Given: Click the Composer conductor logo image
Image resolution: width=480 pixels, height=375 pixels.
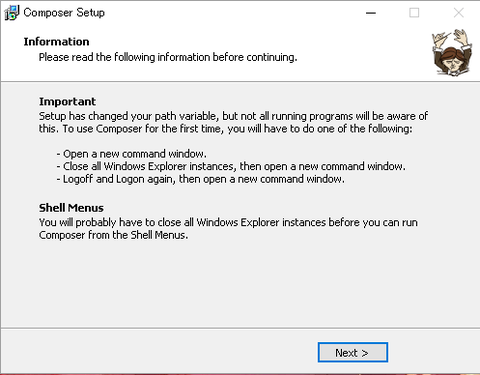Looking at the screenshot, I should tap(452, 53).
